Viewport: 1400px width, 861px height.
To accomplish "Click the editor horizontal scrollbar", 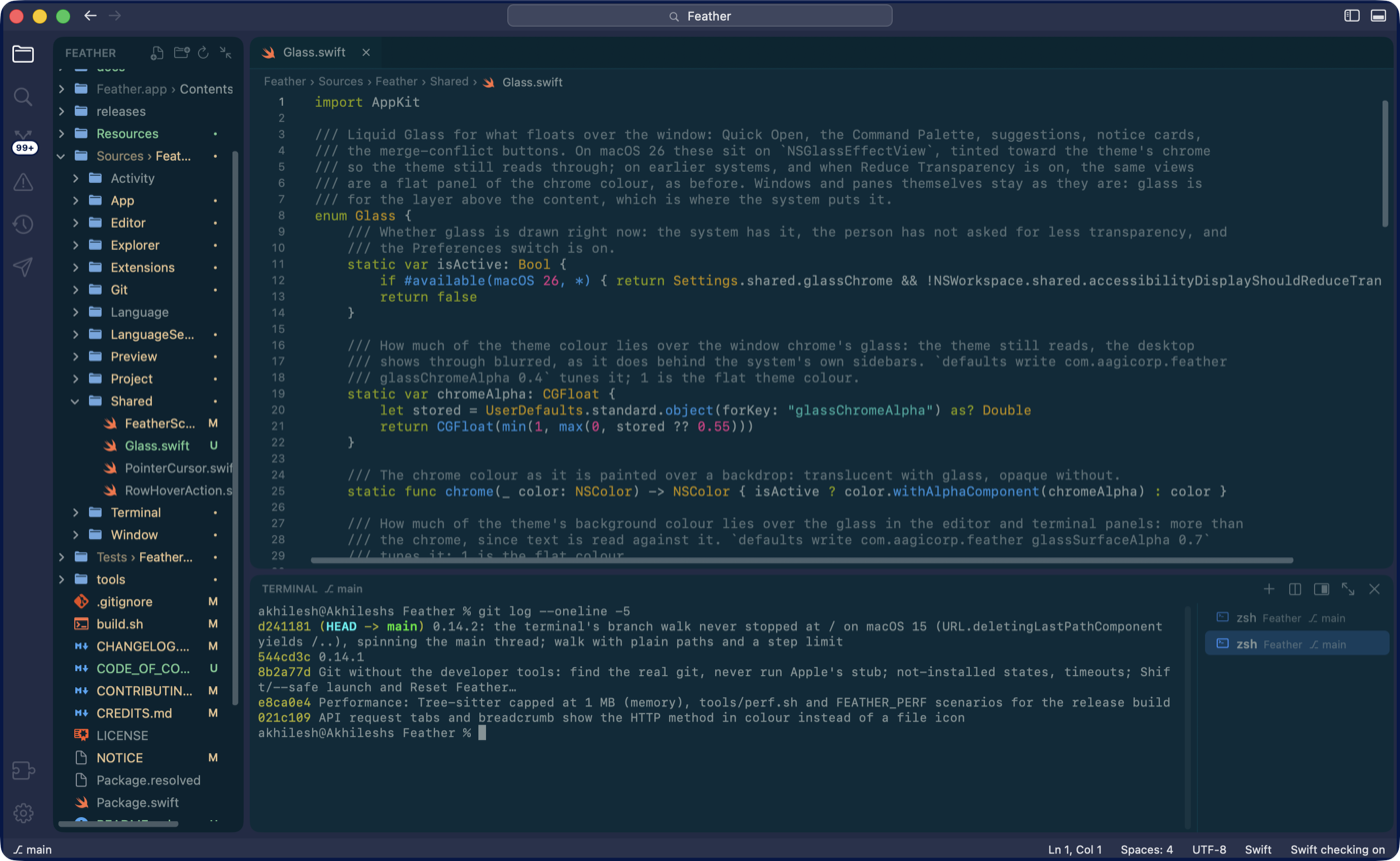I will click(802, 560).
